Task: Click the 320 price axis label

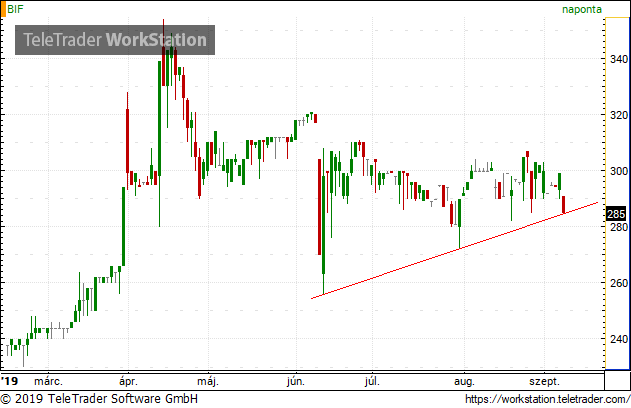Action: pyautogui.click(x=619, y=115)
